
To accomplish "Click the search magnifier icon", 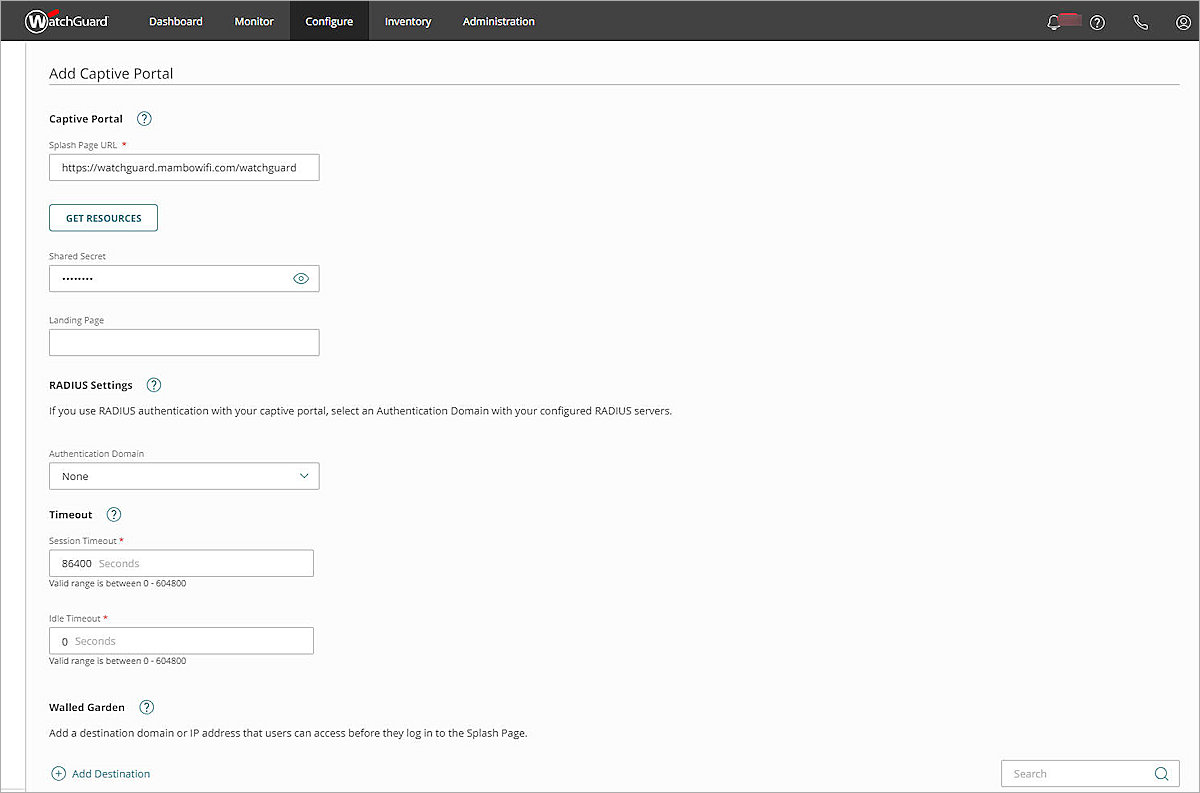I will coord(1161,773).
